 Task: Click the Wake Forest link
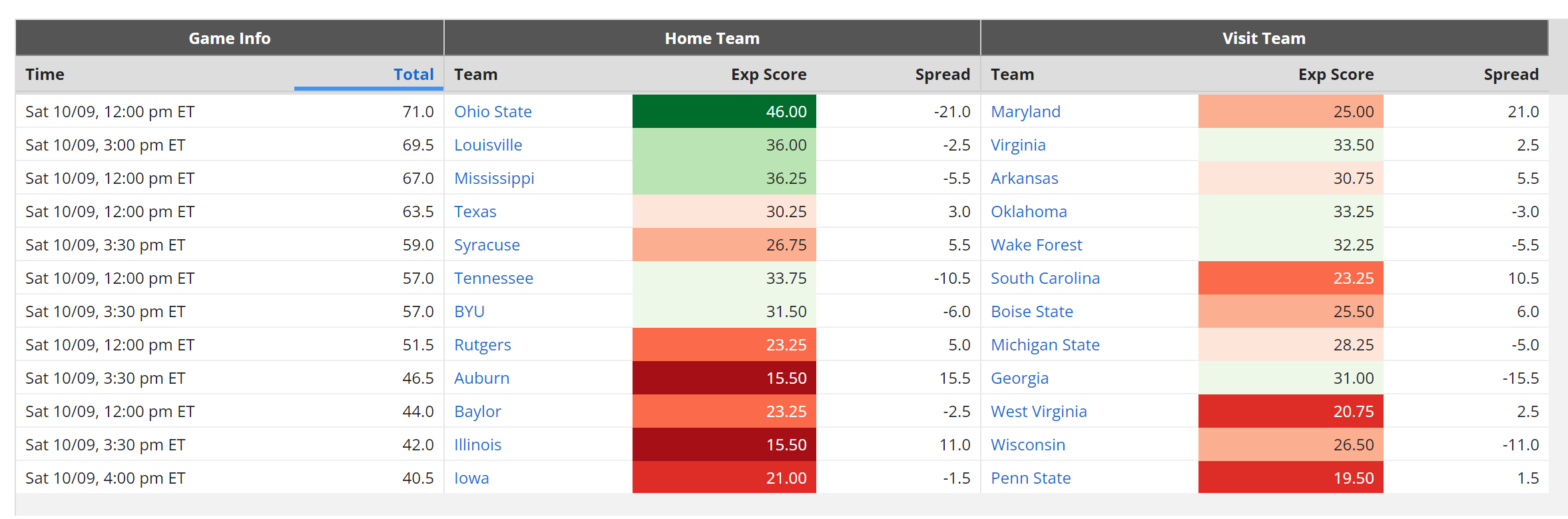[x=1036, y=245]
